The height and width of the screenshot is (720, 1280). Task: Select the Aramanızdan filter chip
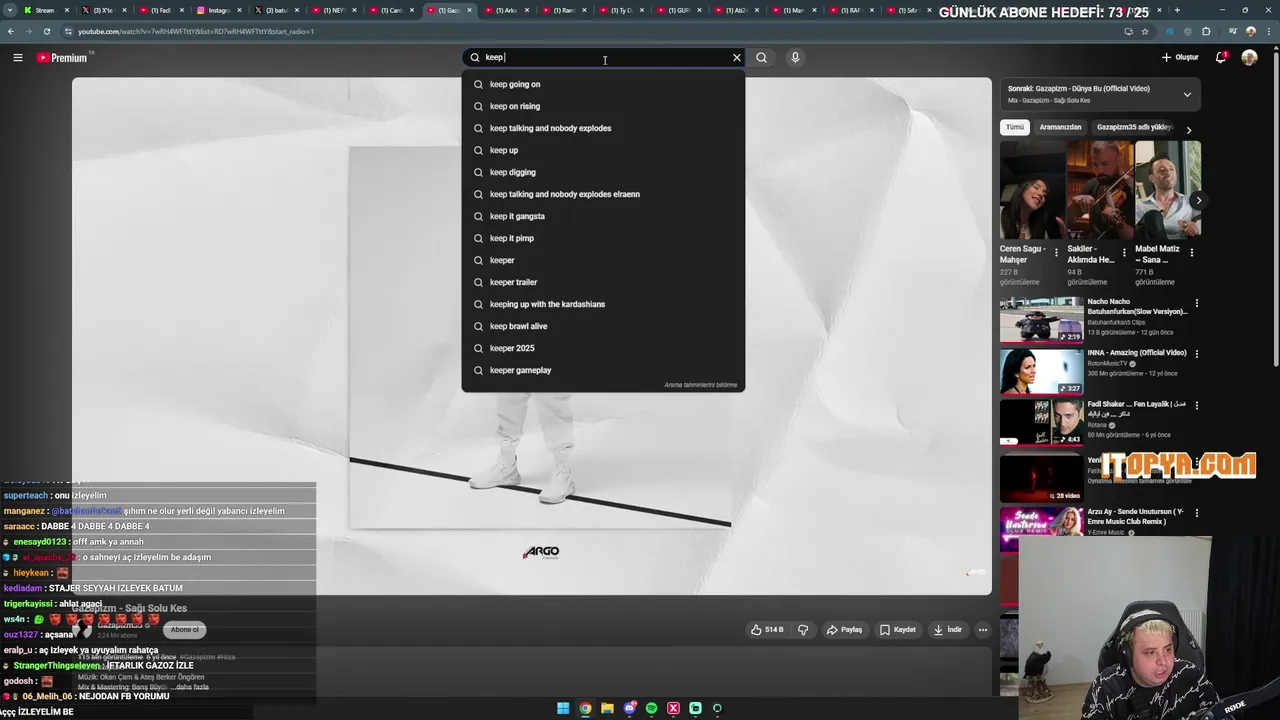tap(1060, 127)
